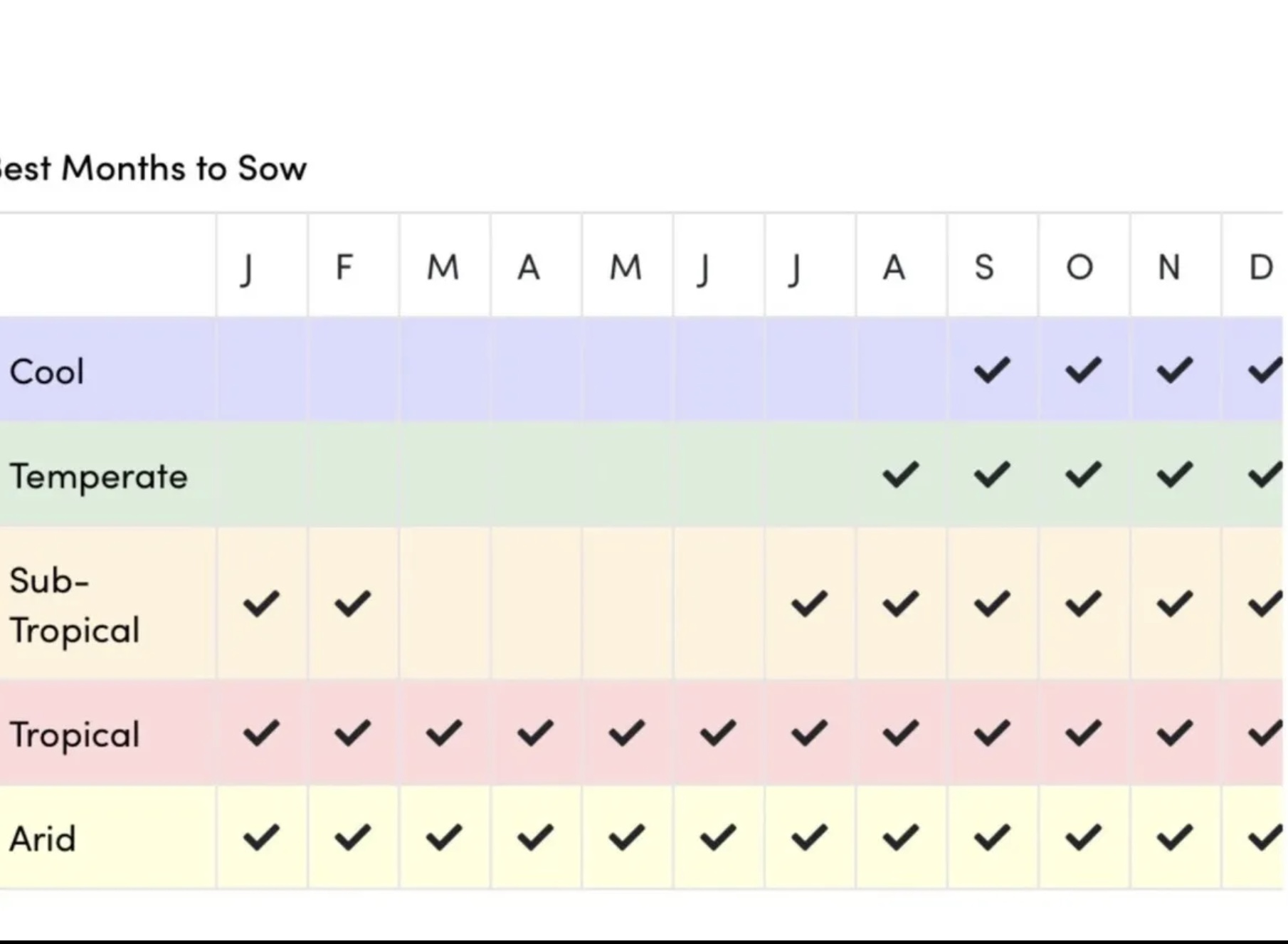Click the Arid climate row label
1288x944 pixels.
coord(43,839)
